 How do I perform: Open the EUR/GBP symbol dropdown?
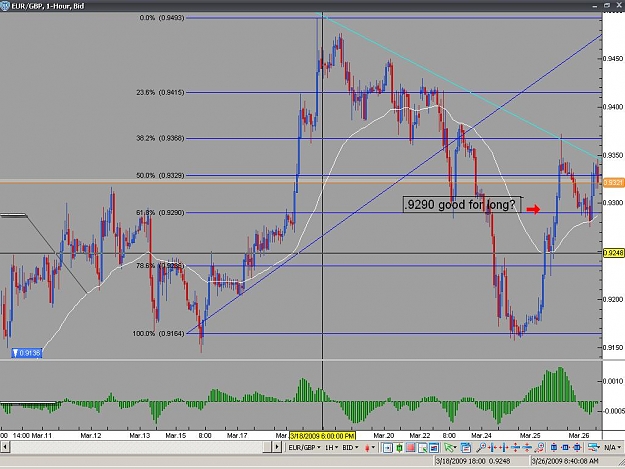[x=305, y=447]
